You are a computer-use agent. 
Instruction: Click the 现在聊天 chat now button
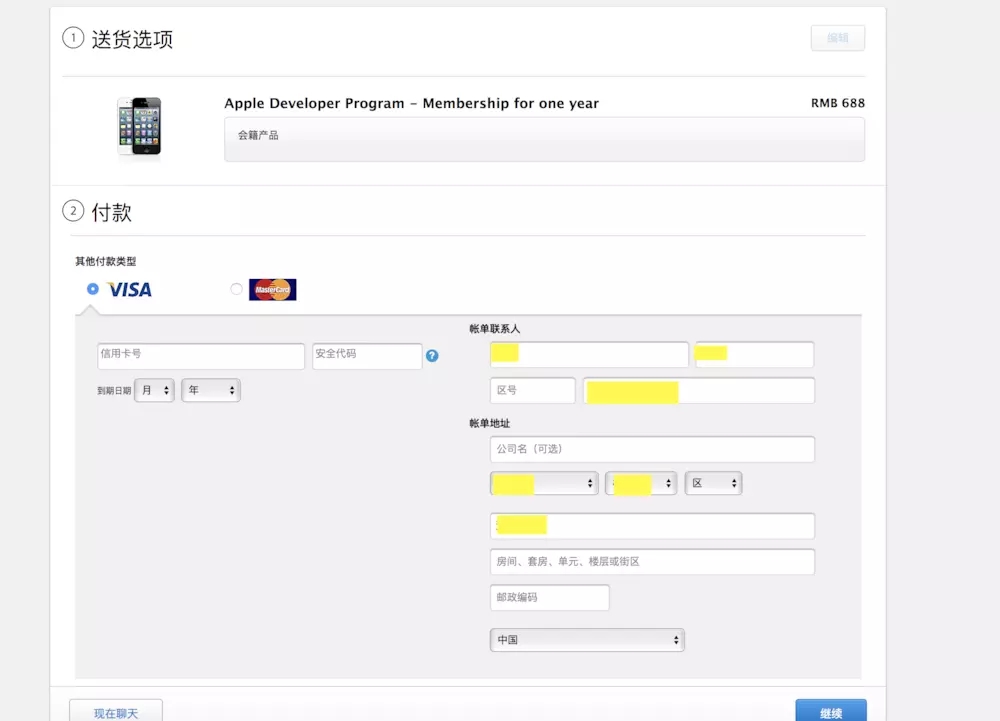(x=116, y=711)
